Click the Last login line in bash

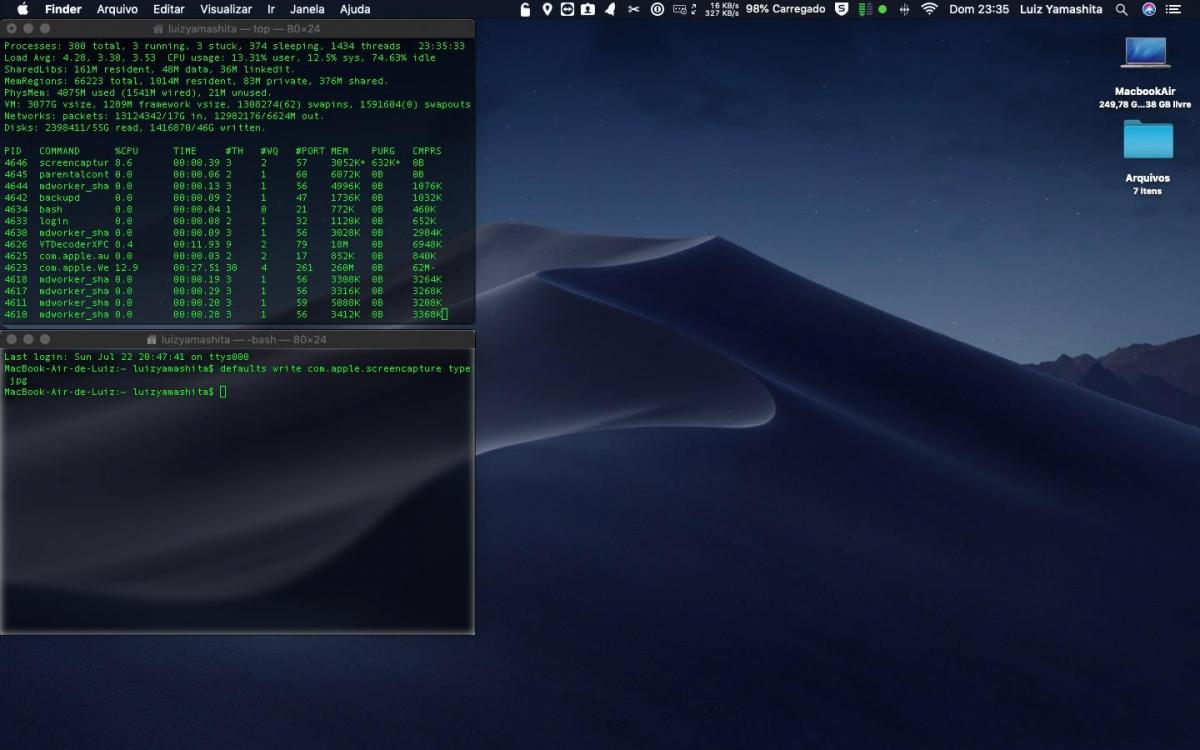[x=126, y=357]
